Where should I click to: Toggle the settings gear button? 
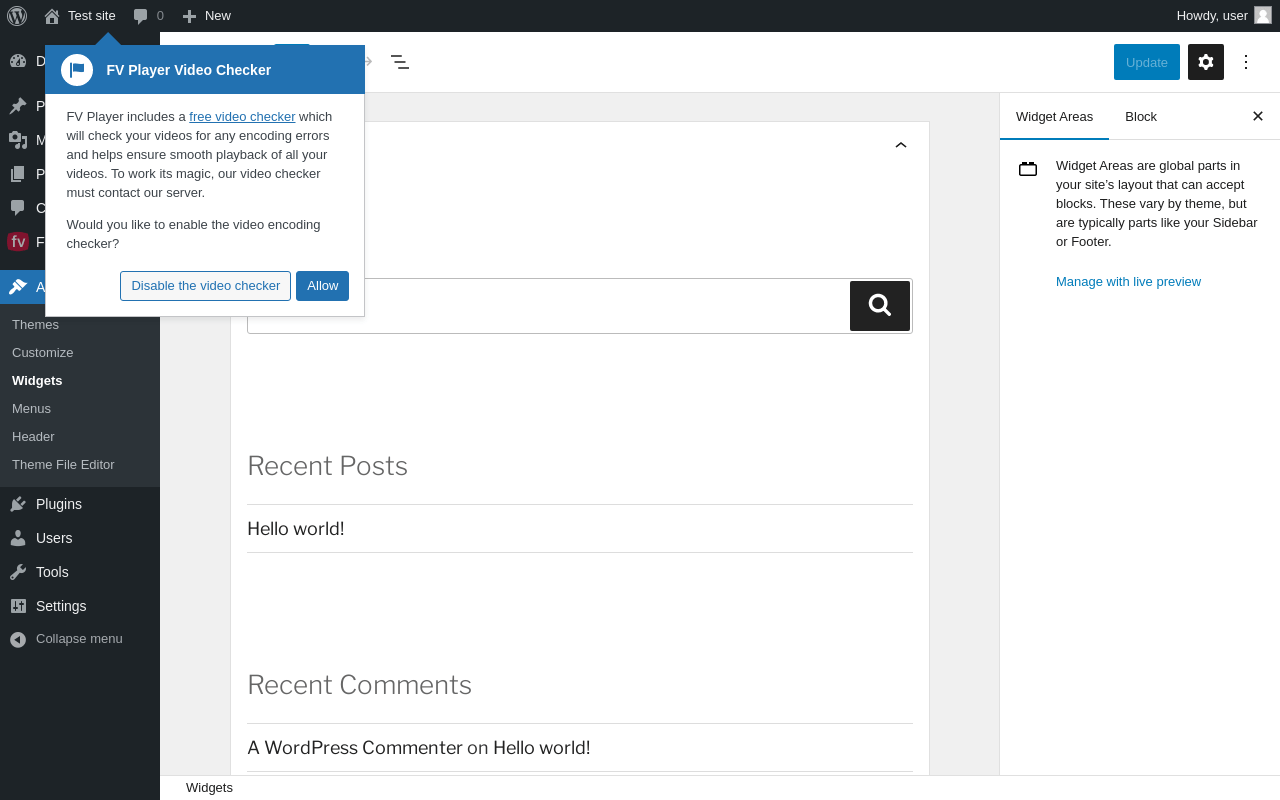tap(1205, 62)
